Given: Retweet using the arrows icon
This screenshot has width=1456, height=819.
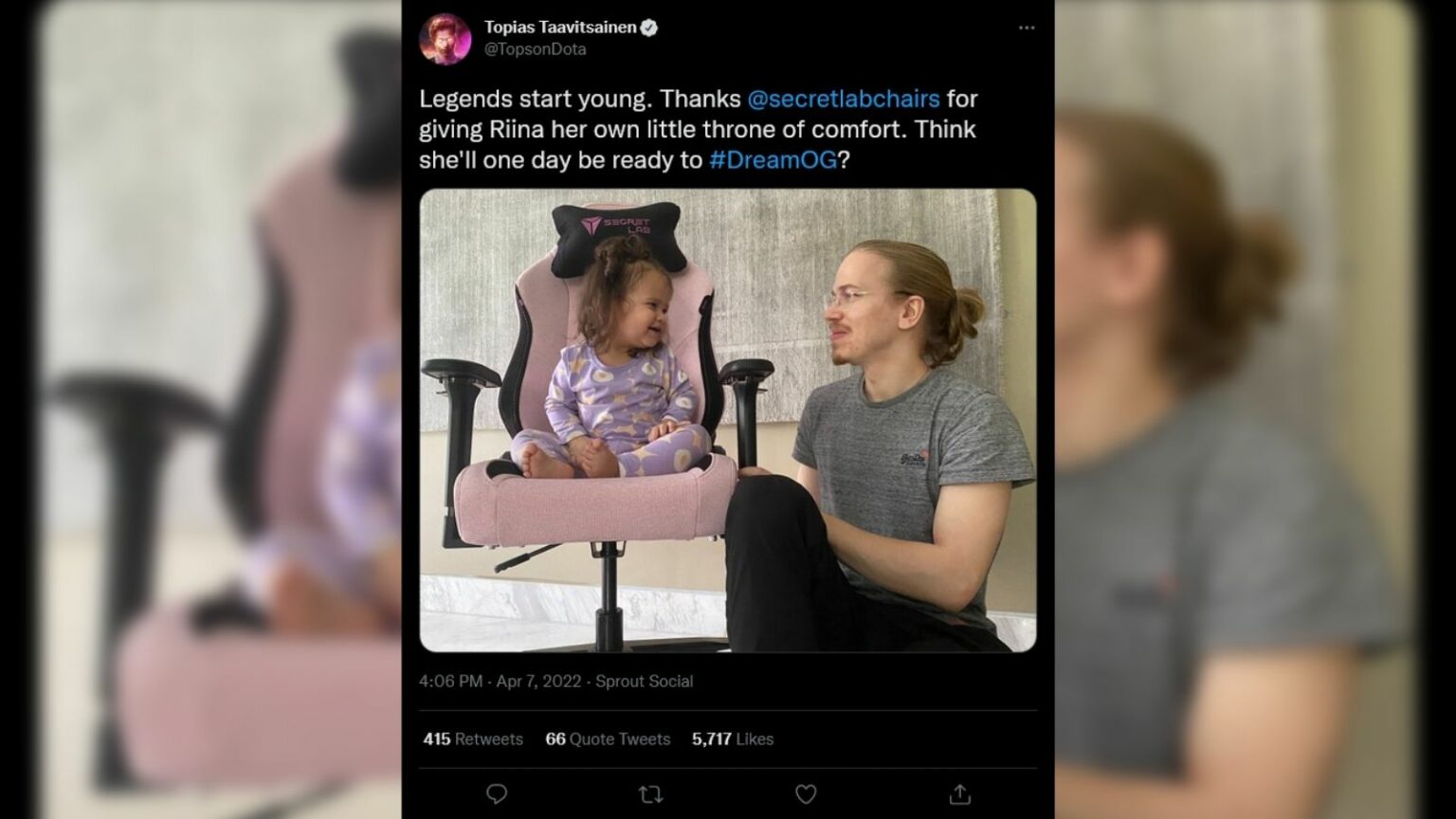Looking at the screenshot, I should pos(650,794).
